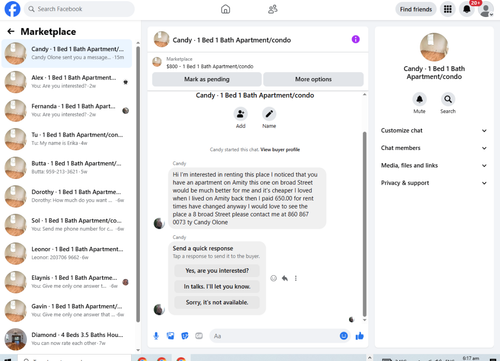Show hidden tray icons arrow
500x361 pixels.
coord(369,358)
